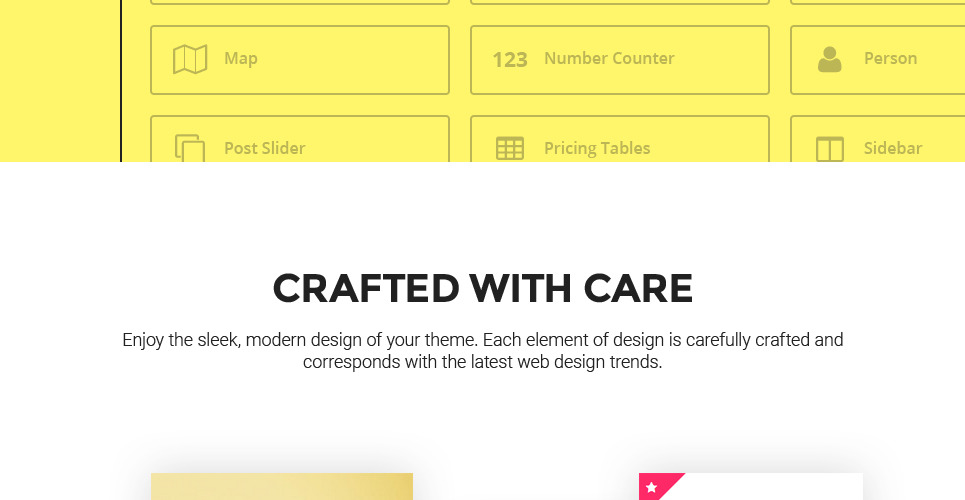This screenshot has height=500, width=965.
Task: Open the gold gradient preview thumbnail
Action: pyautogui.click(x=281, y=487)
